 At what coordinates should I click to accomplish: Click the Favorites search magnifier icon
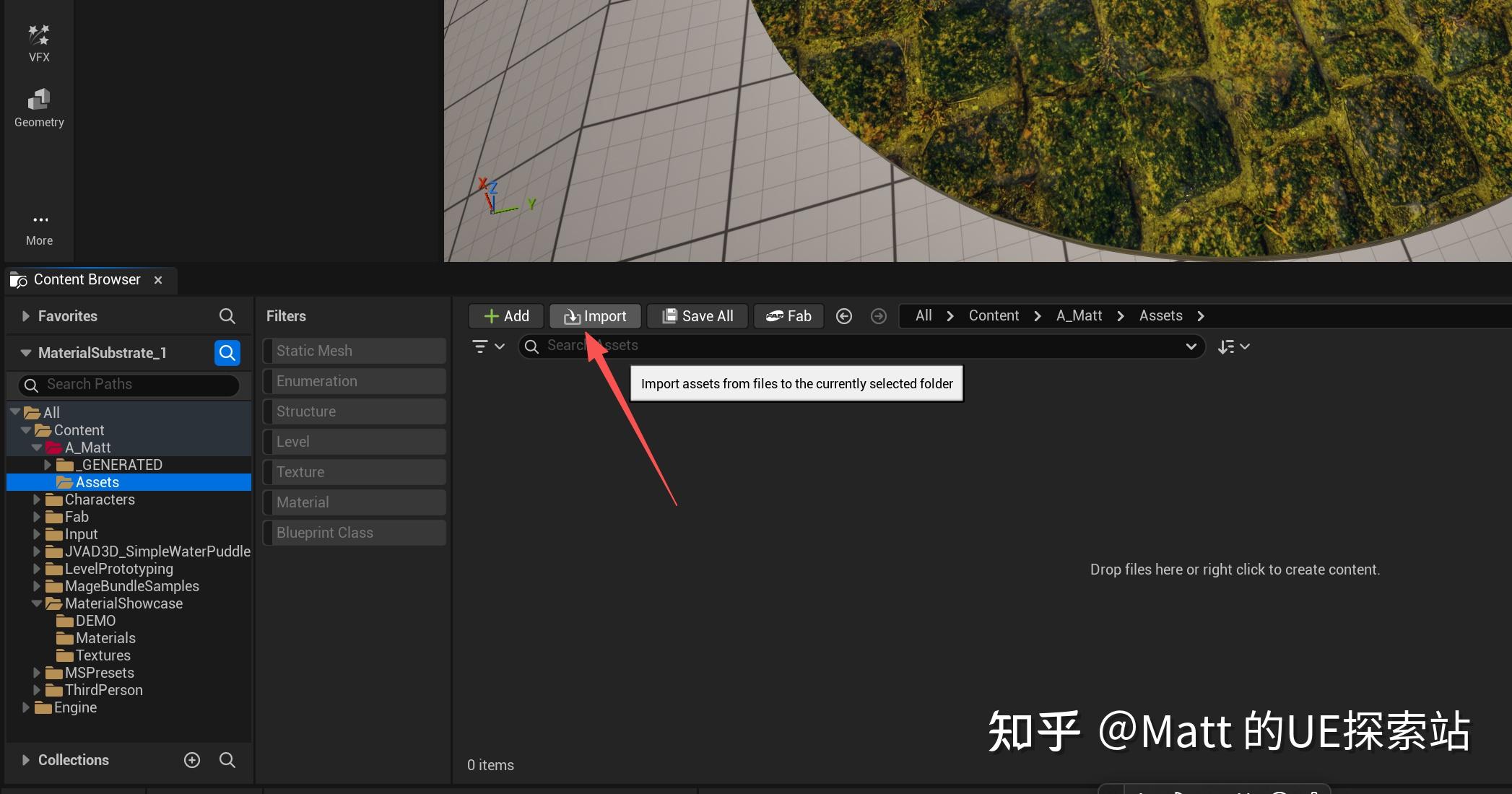227,315
